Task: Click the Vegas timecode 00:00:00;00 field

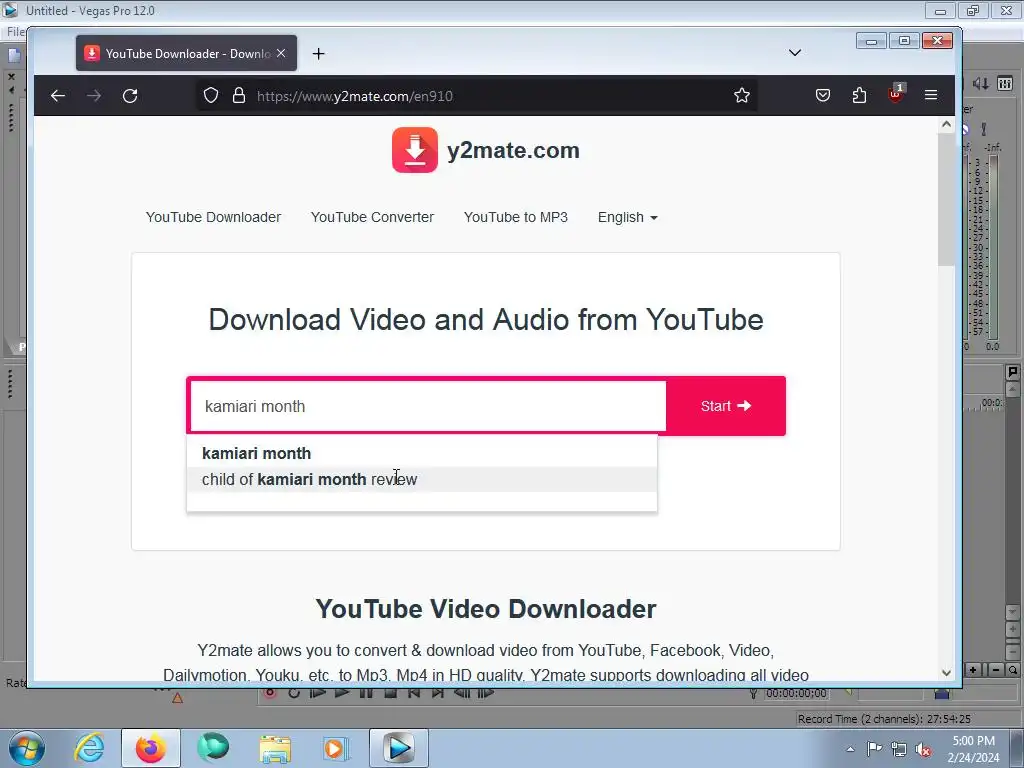Action: tap(796, 693)
